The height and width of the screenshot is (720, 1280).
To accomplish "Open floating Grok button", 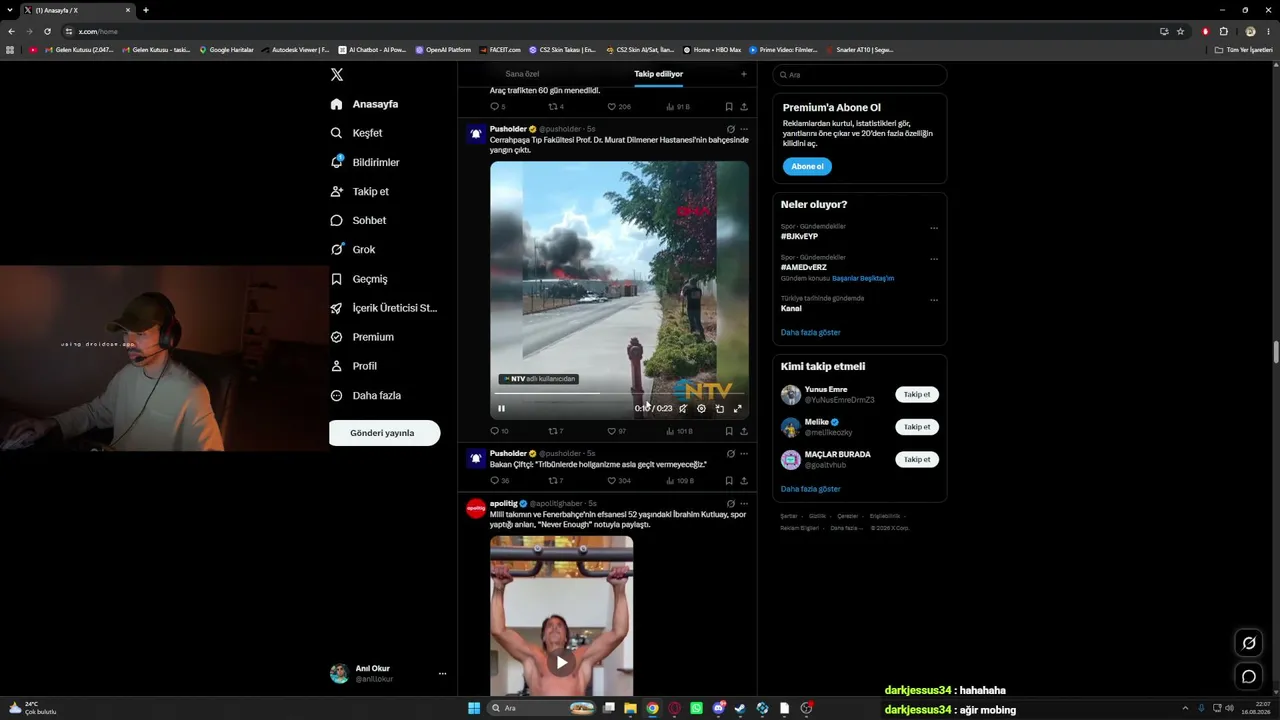I will pos(1248,643).
